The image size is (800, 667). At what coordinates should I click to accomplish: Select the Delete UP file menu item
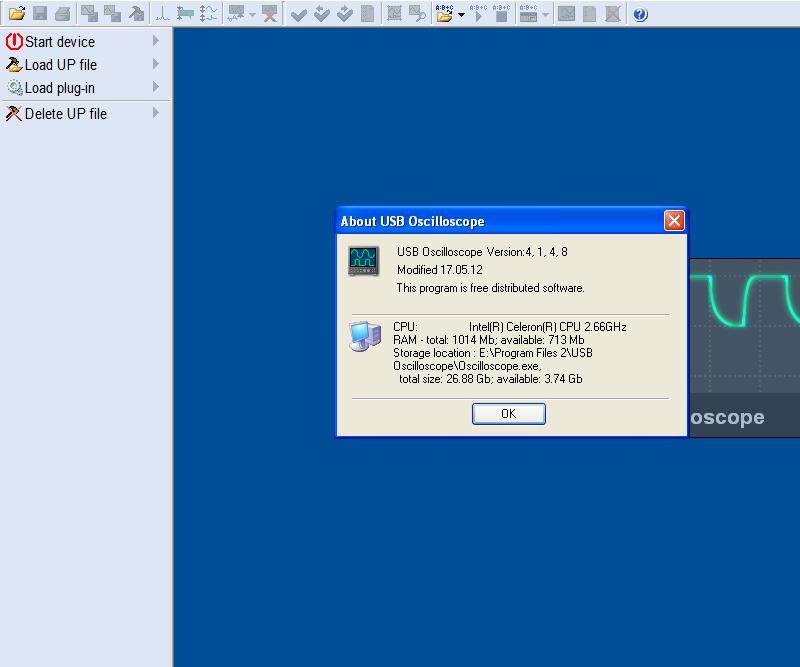(x=86, y=113)
